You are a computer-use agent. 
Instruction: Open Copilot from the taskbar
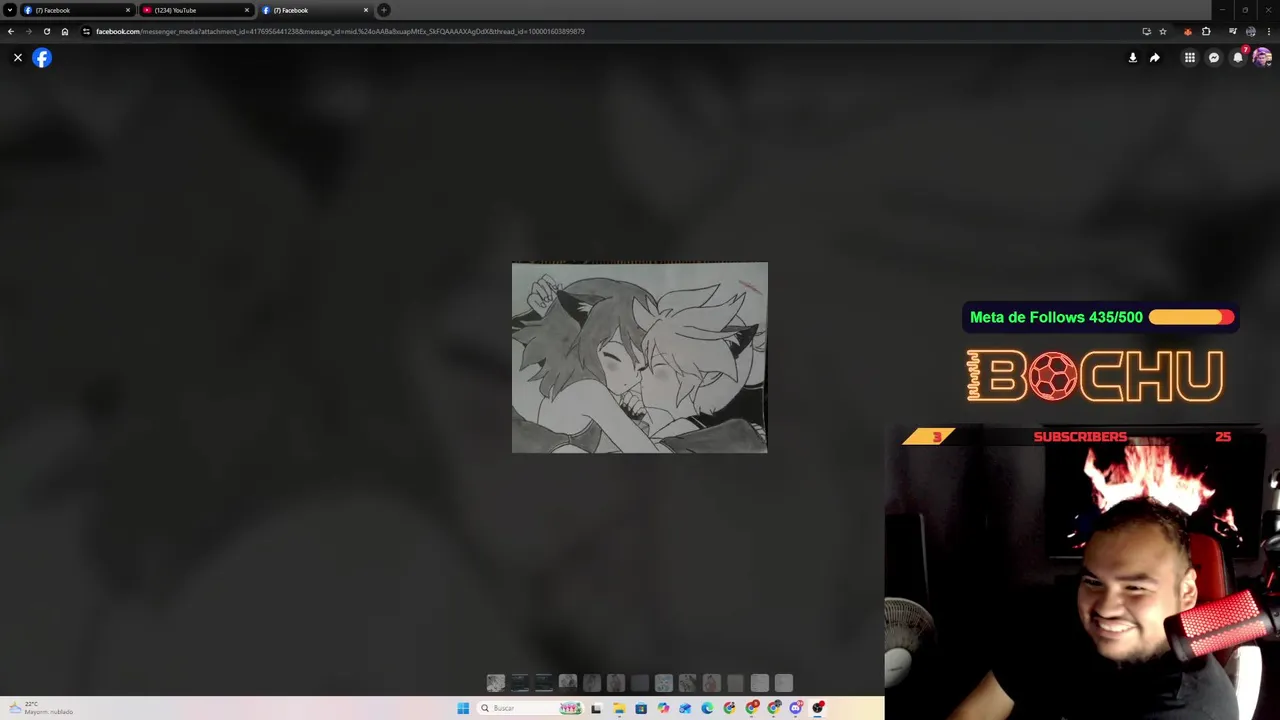[663, 708]
